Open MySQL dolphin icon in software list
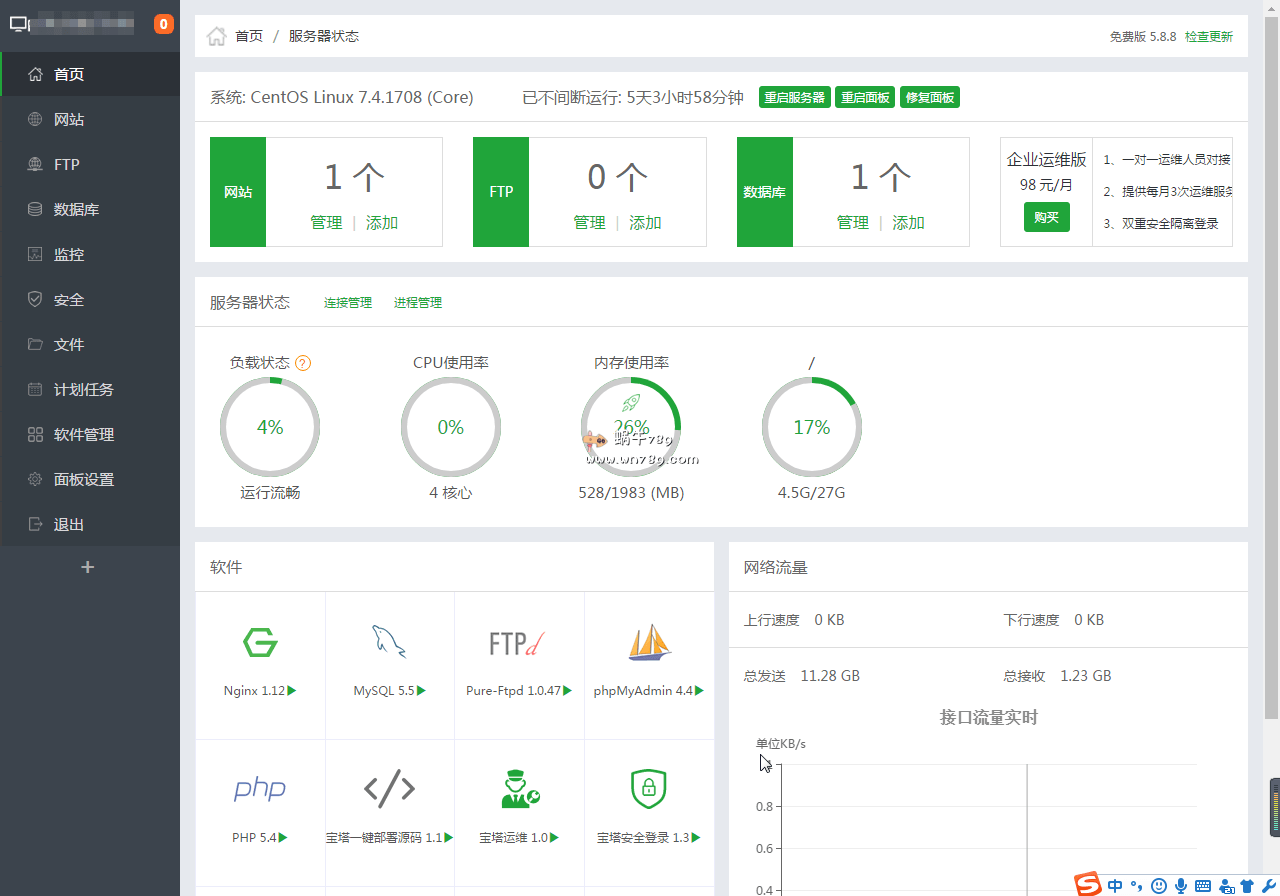 389,642
